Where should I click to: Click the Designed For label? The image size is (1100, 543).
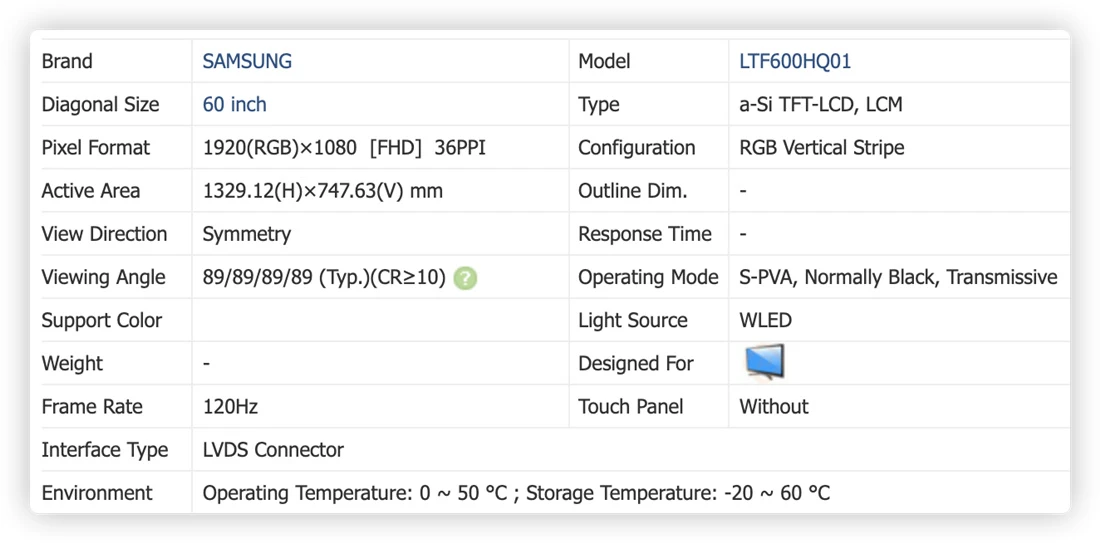pyautogui.click(x=635, y=364)
